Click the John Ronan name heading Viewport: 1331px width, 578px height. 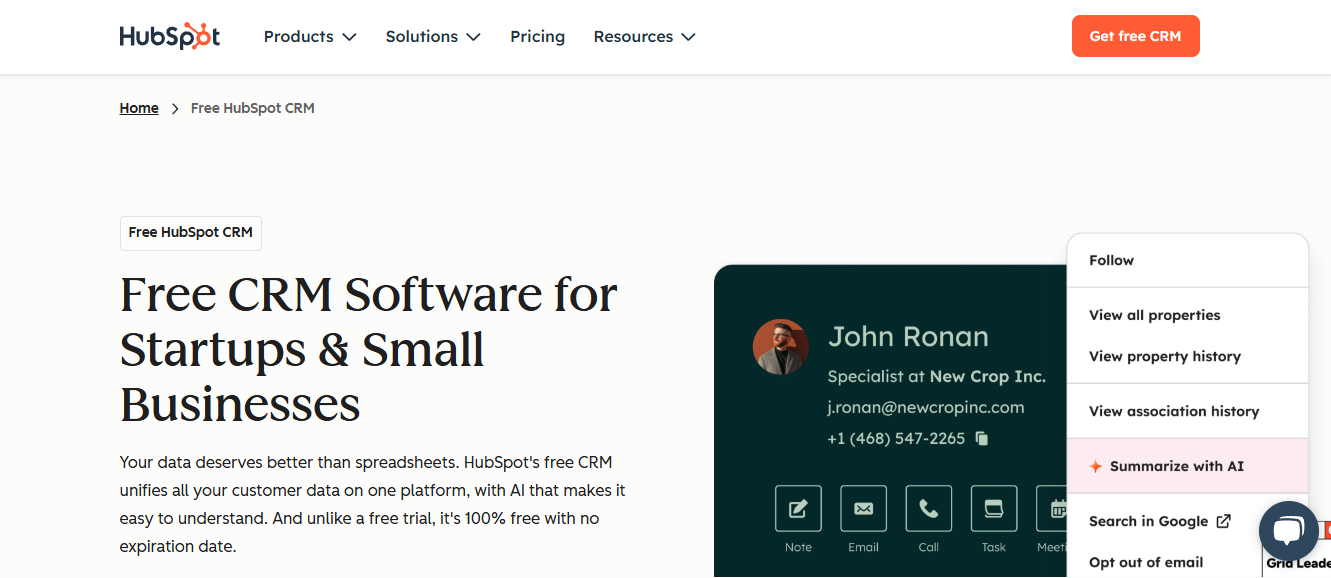908,337
